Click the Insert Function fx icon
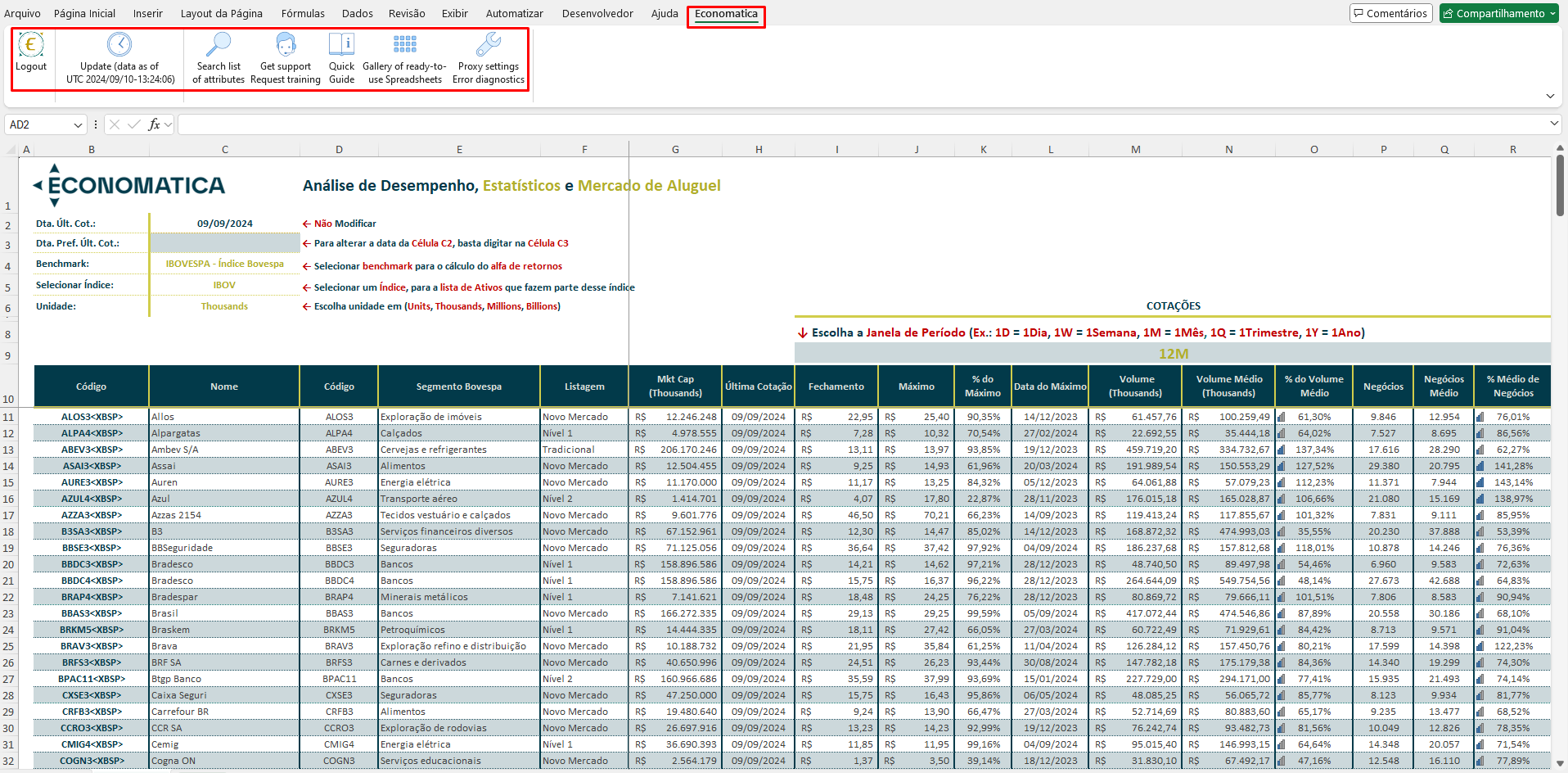This screenshot has width=1568, height=773. [x=154, y=124]
